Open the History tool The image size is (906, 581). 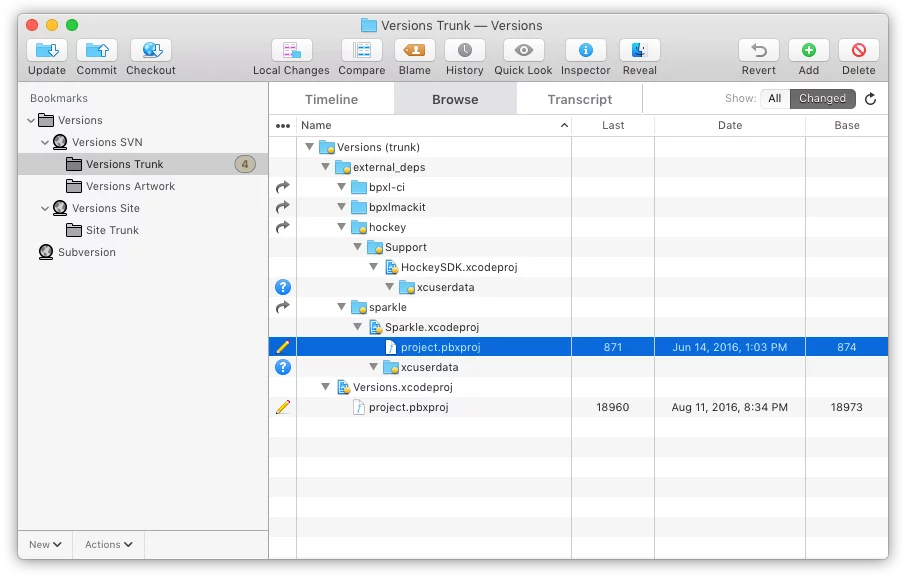(x=464, y=50)
